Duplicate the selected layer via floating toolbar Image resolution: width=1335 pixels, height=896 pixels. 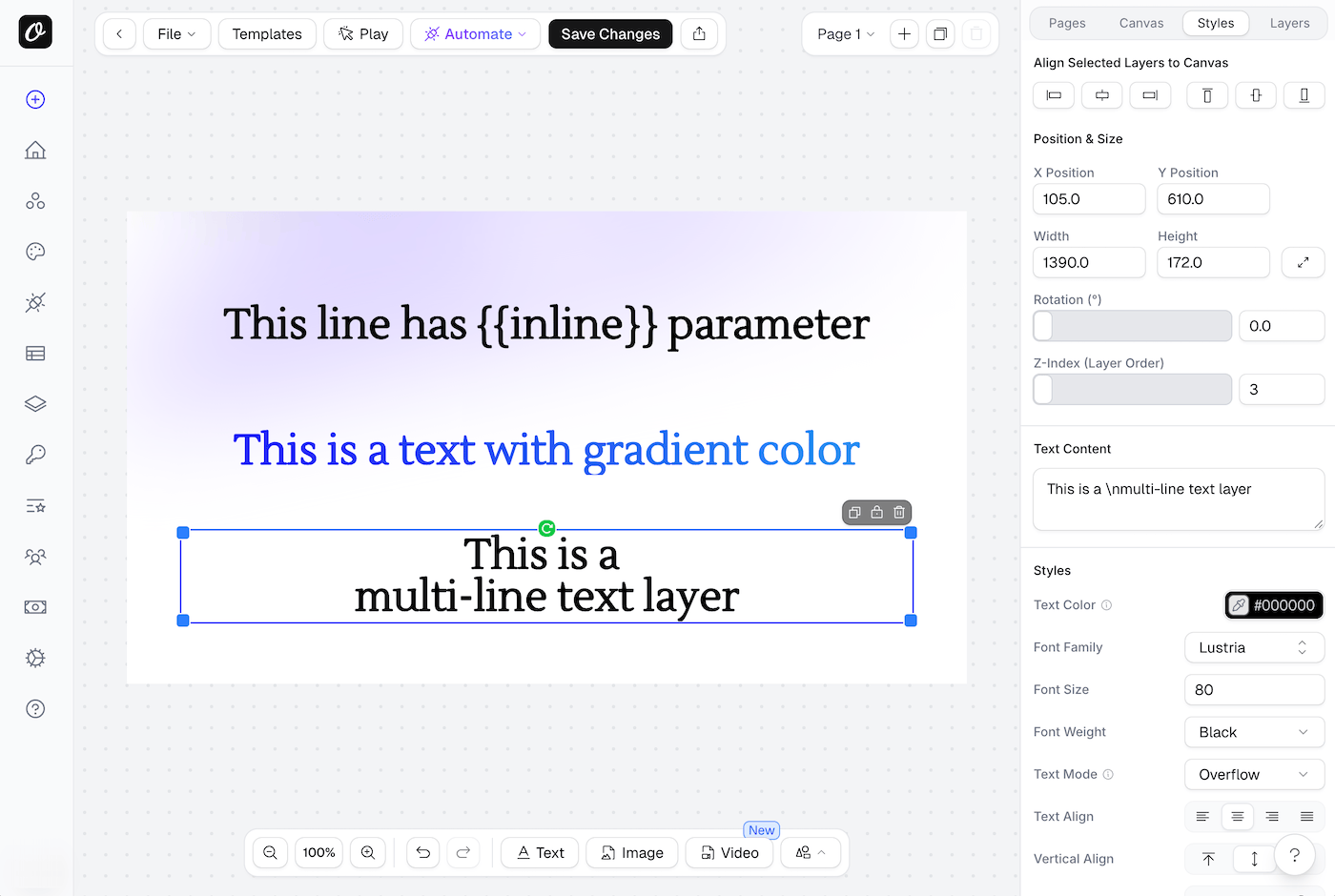point(854,513)
